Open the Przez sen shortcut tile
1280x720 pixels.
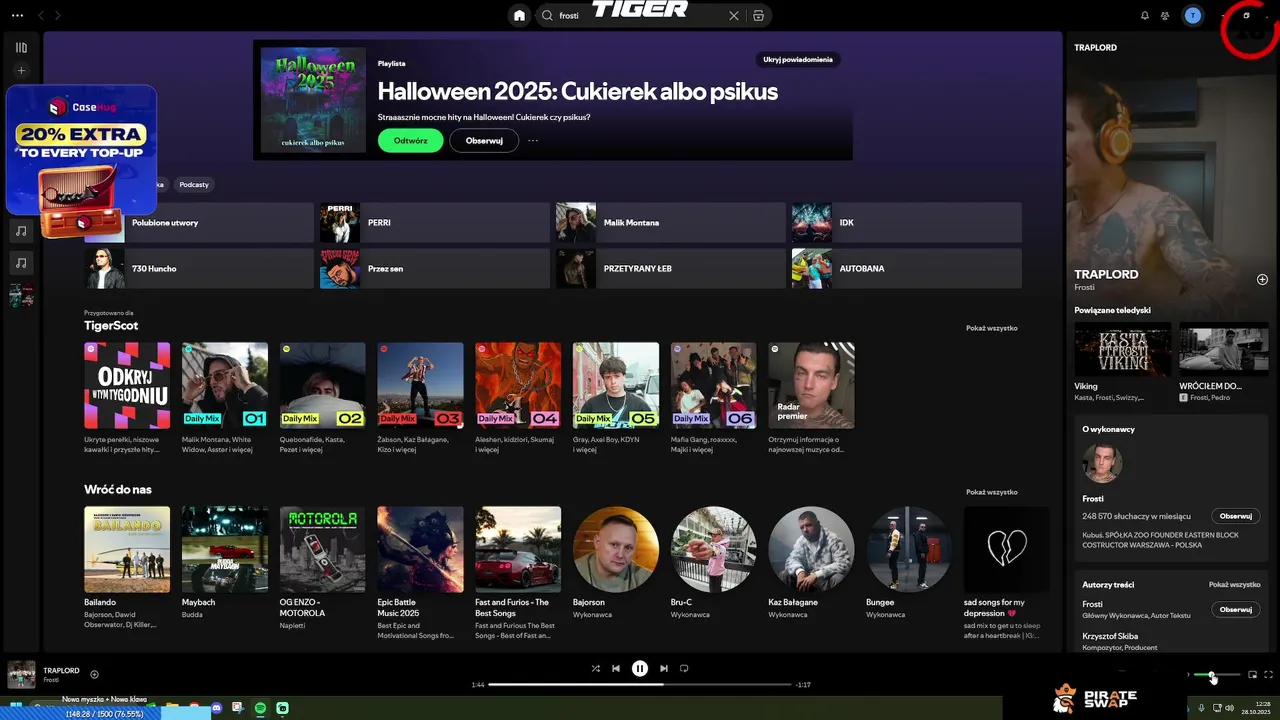click(x=434, y=269)
